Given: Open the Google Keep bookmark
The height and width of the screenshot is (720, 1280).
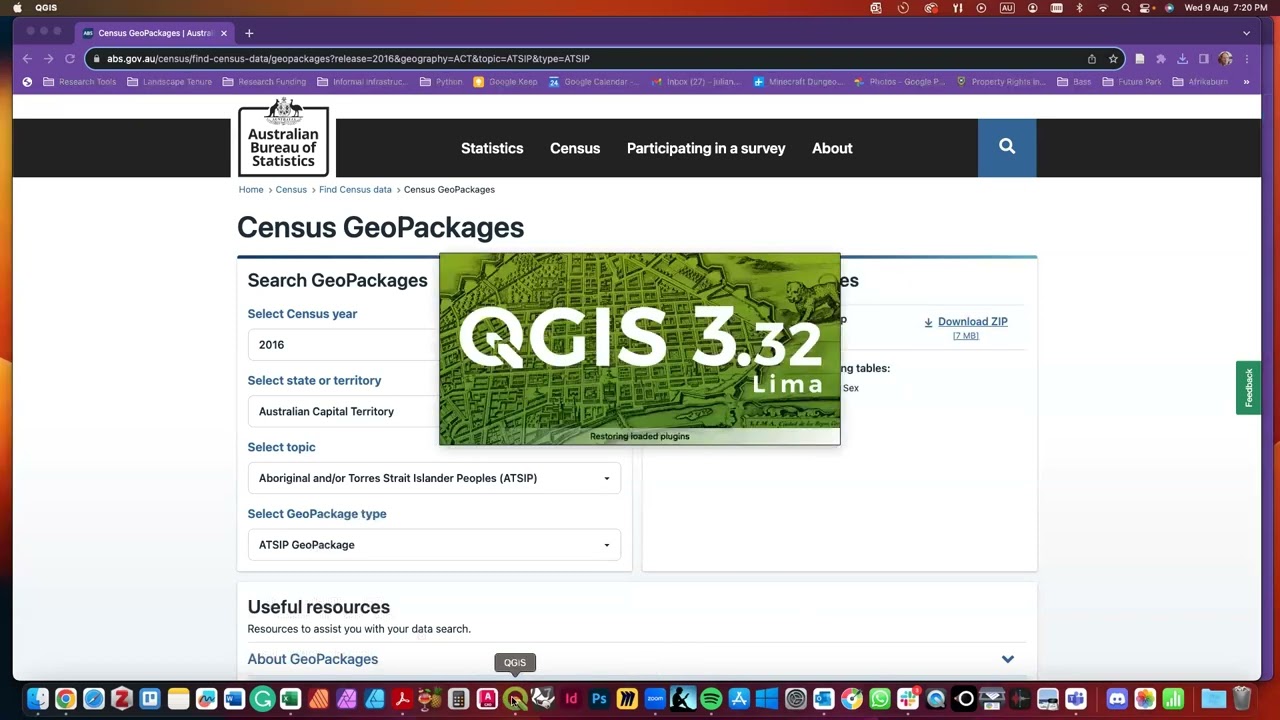Looking at the screenshot, I should click(505, 82).
